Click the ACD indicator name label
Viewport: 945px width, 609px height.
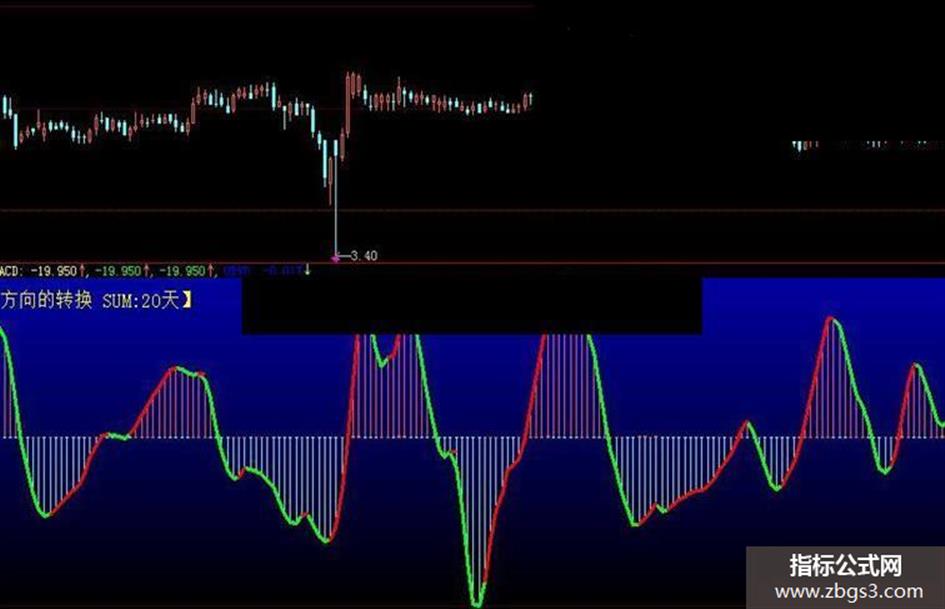(x=11, y=271)
